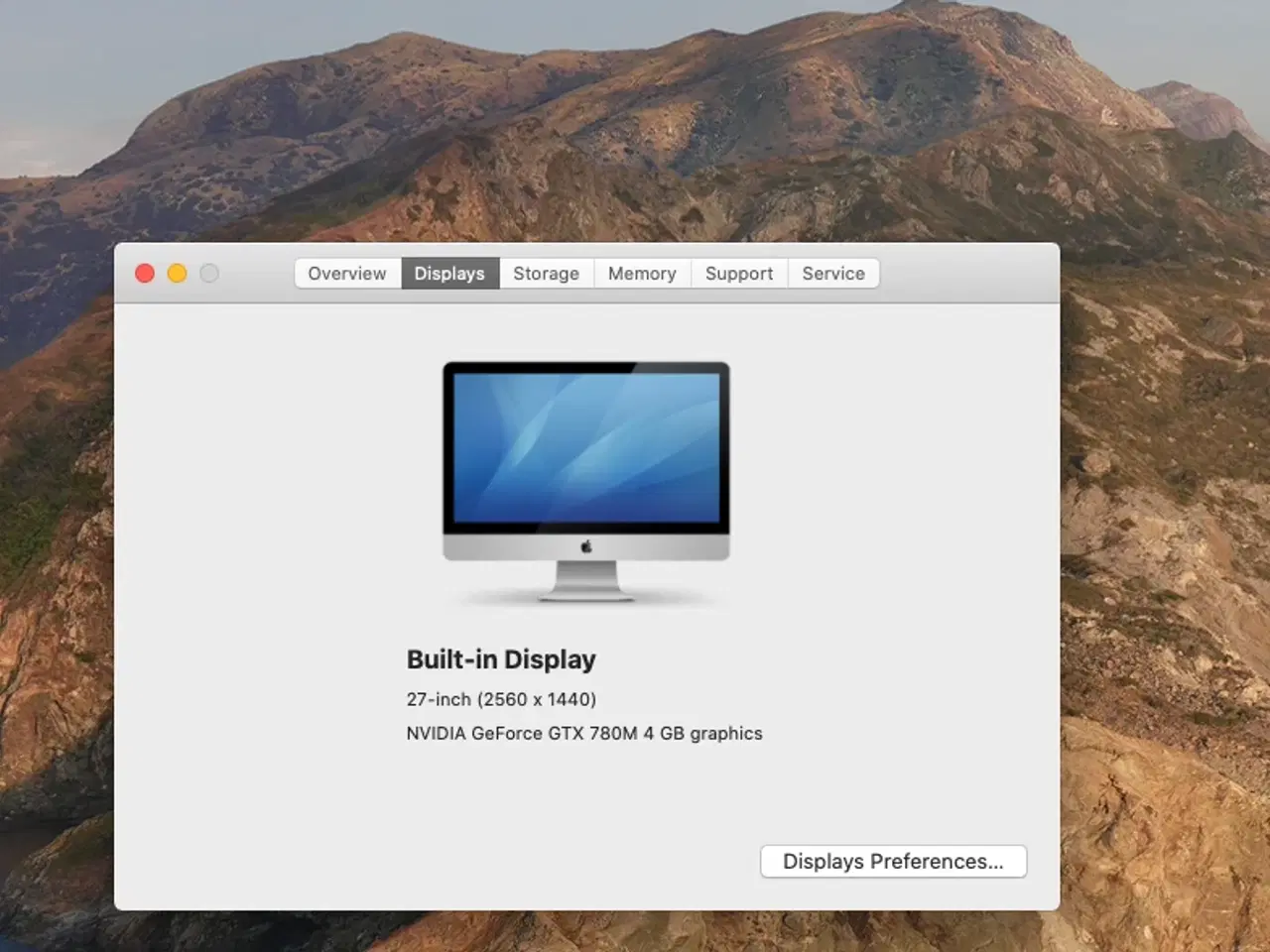Viewport: 1270px width, 952px height.
Task: Minimize the window with the yellow button
Action: (x=177, y=273)
